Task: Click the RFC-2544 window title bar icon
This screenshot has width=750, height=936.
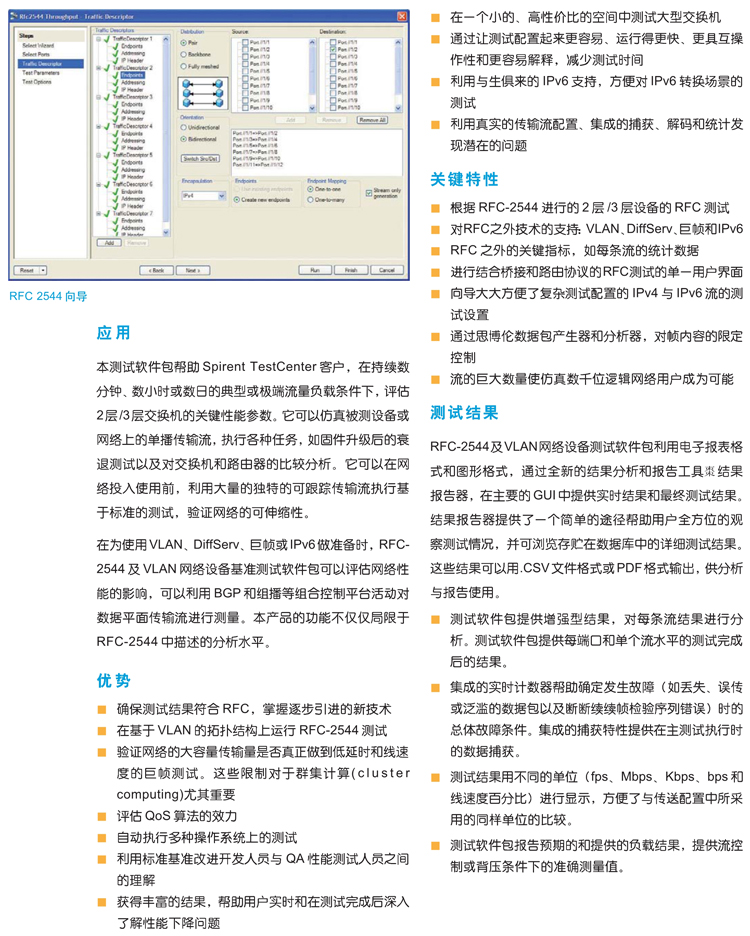Action: pos(16,17)
